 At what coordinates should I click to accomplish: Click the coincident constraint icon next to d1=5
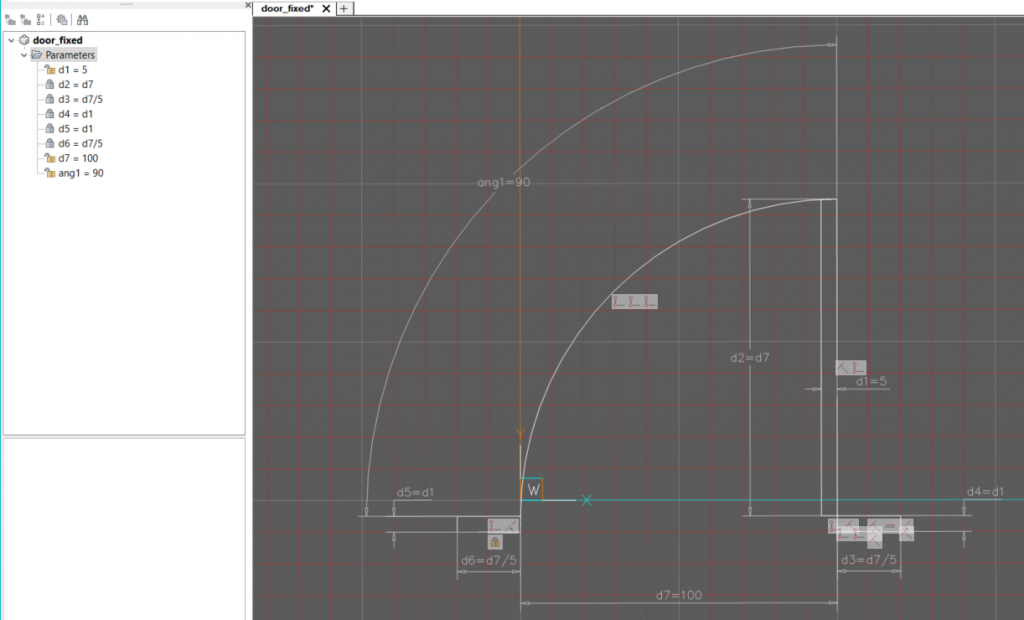(858, 368)
